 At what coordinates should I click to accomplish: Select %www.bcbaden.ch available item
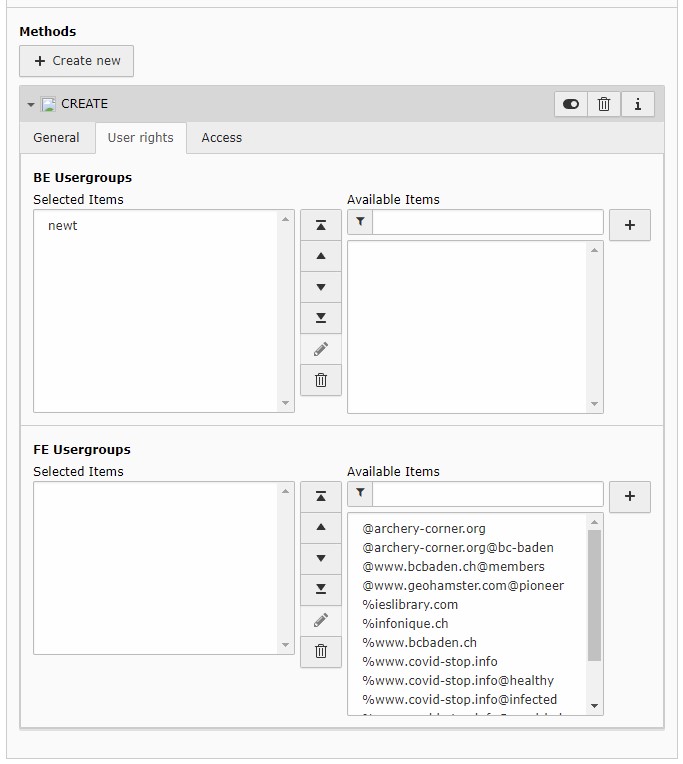(419, 643)
